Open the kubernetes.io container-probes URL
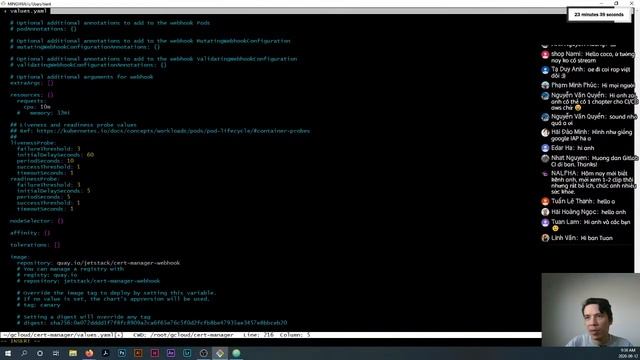The height and width of the screenshot is (360, 640). point(173,131)
